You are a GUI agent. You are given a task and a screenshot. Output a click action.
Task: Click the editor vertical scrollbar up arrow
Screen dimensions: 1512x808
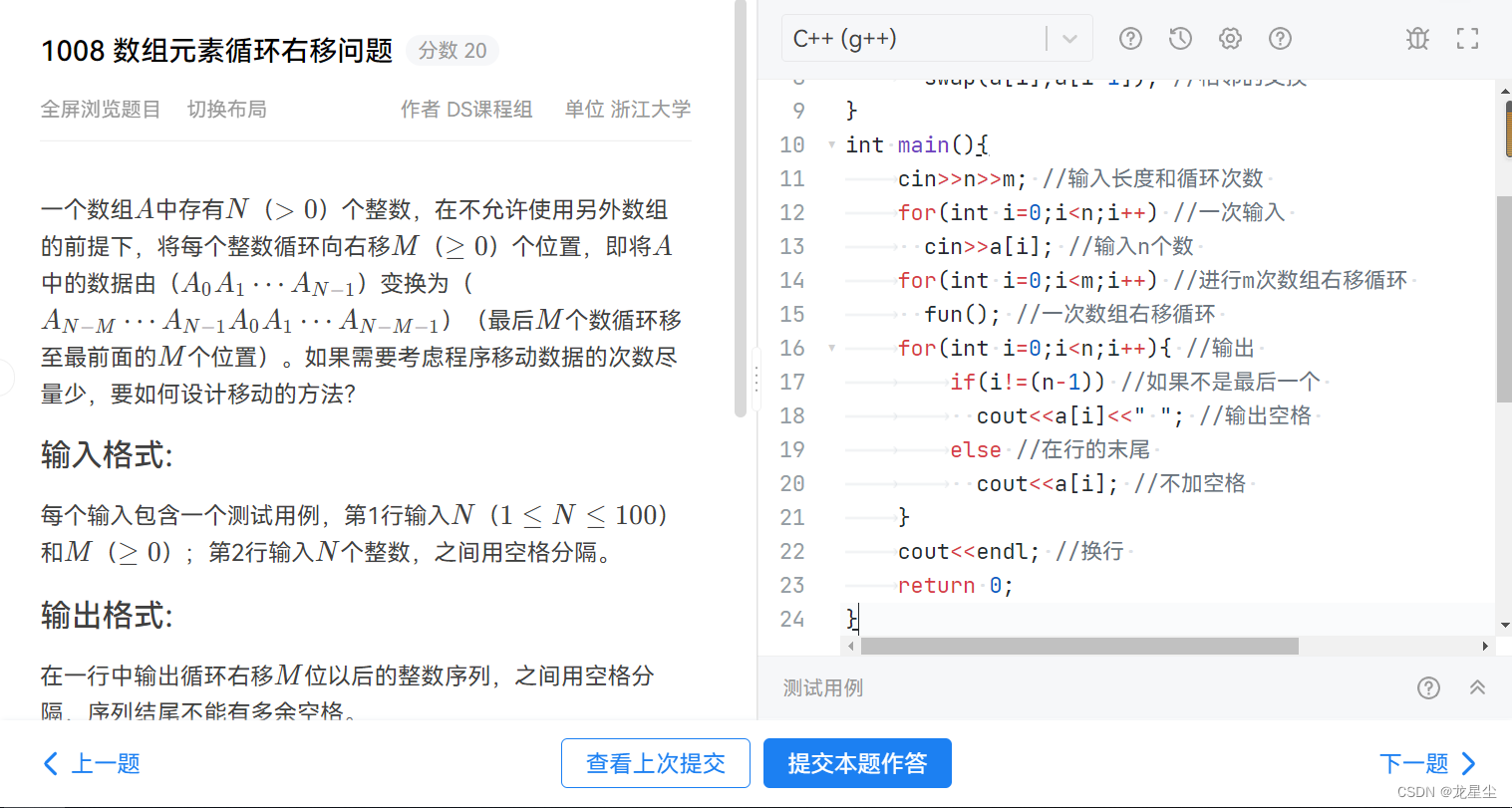click(1504, 91)
